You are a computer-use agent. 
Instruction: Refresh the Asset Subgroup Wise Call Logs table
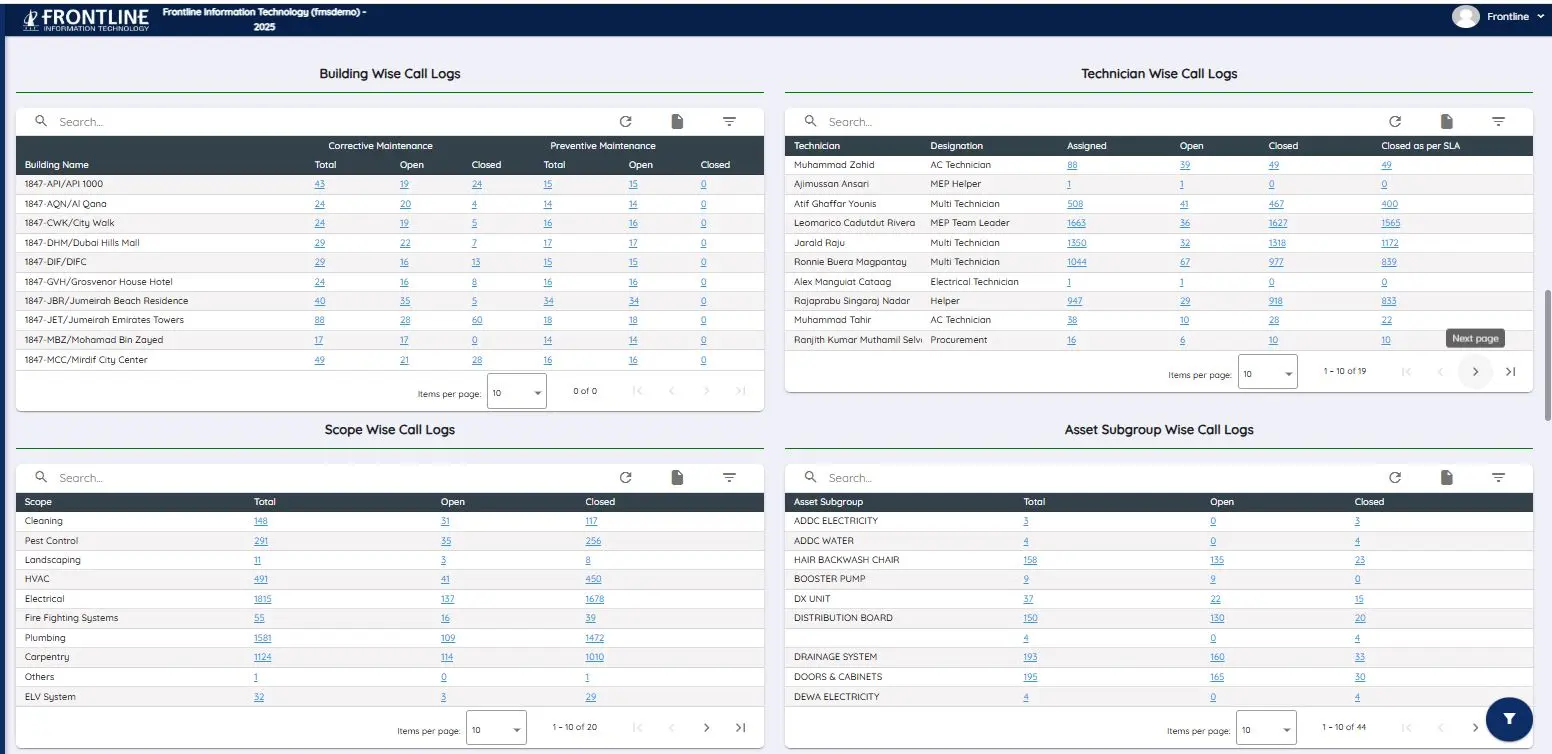(x=1395, y=477)
